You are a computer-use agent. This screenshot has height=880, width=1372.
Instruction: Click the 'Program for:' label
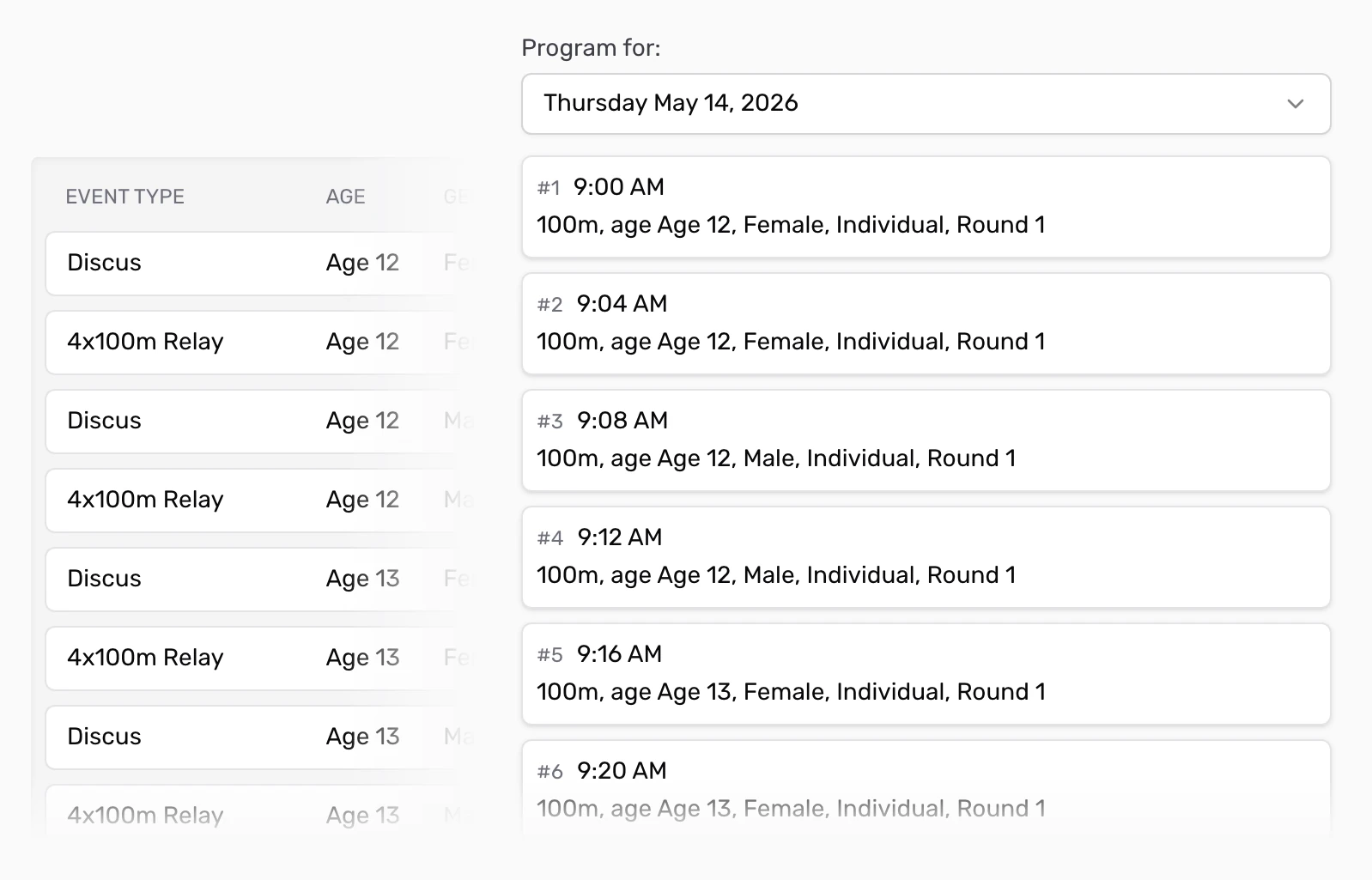(591, 48)
